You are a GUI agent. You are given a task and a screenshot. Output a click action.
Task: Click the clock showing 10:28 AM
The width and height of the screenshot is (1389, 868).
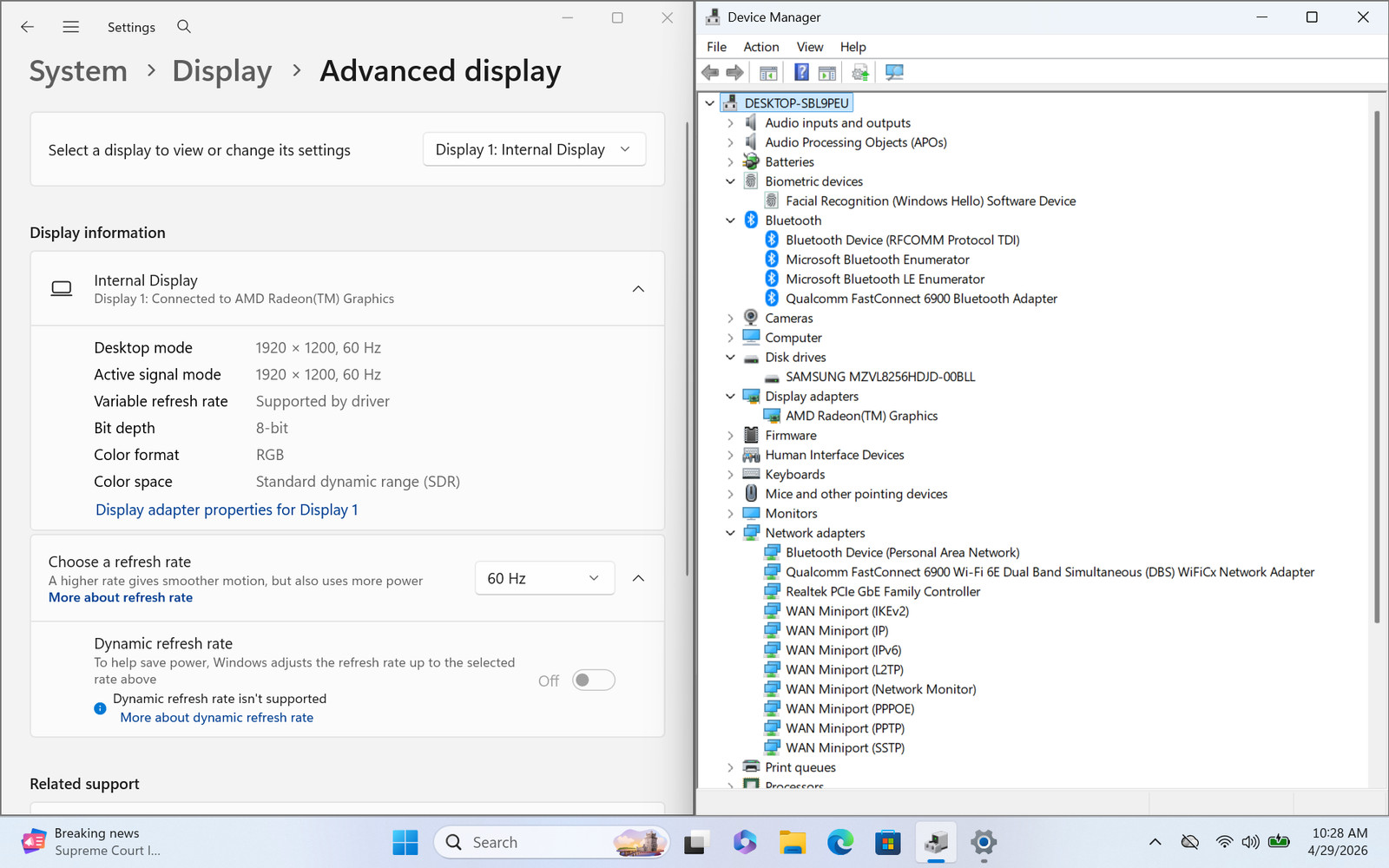(1340, 833)
